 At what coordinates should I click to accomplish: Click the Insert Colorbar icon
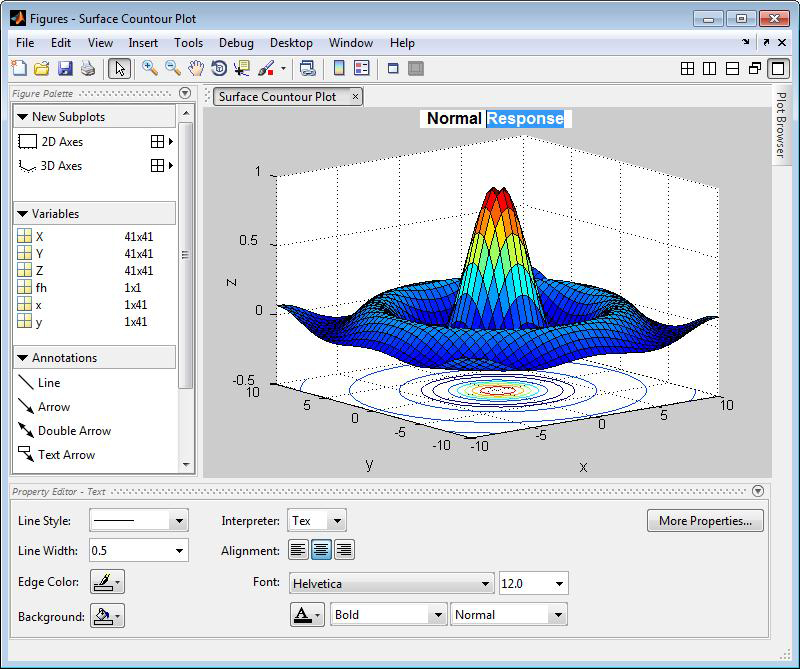(339, 69)
